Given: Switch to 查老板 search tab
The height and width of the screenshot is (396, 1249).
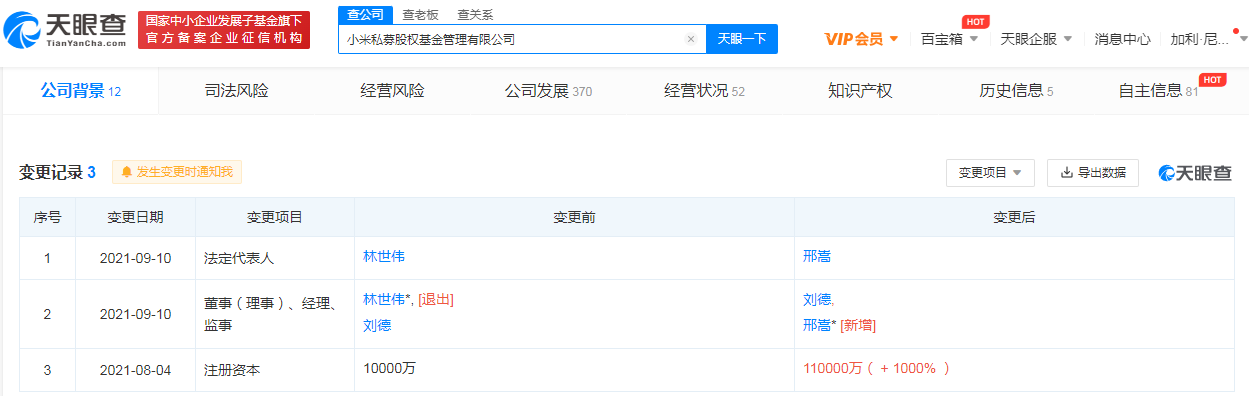Looking at the screenshot, I should [421, 15].
